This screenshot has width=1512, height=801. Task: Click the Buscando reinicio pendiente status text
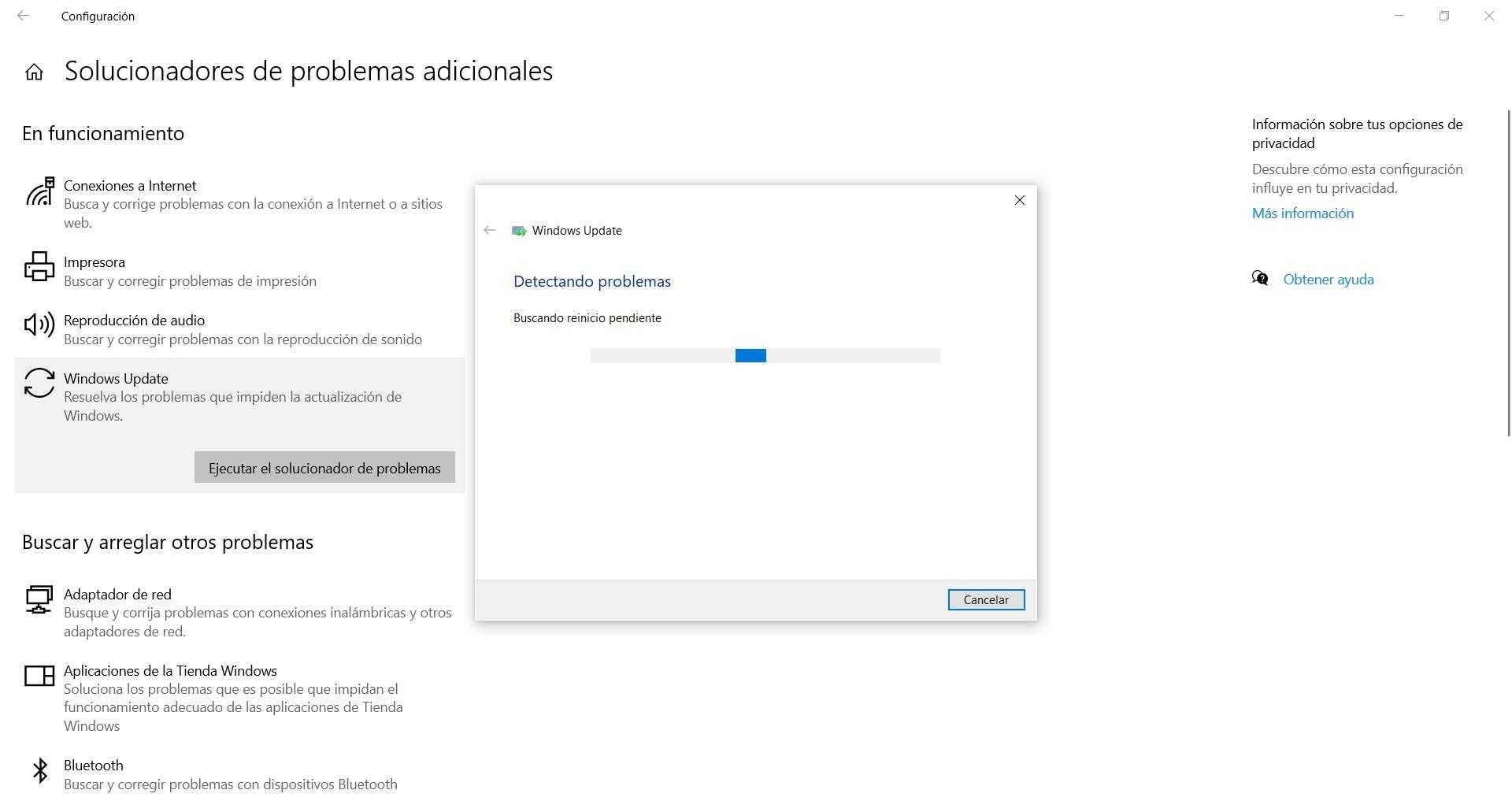[x=587, y=318]
